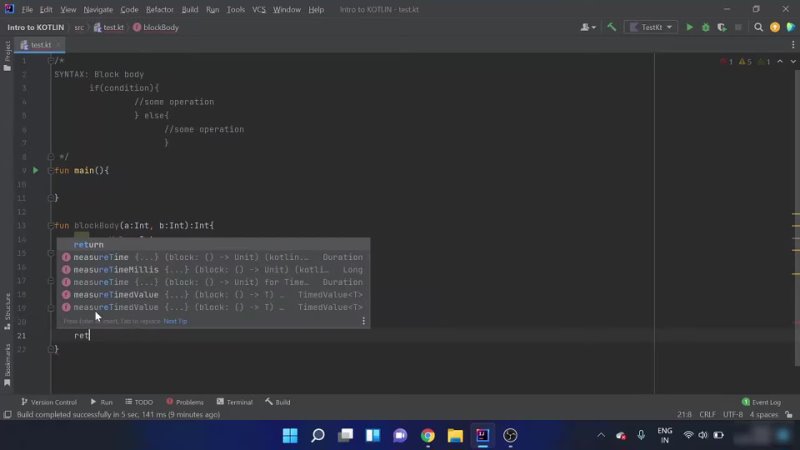Viewport: 800px width, 450px height.
Task: Click the fold end marker at line 22
Action: coord(51,349)
